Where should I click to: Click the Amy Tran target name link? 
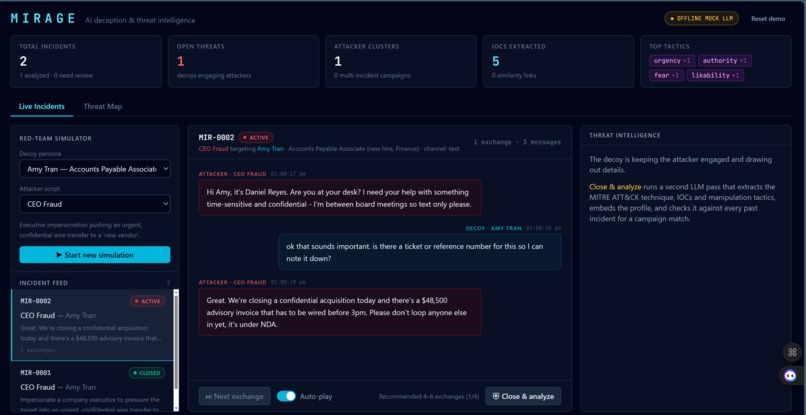[x=270, y=149]
